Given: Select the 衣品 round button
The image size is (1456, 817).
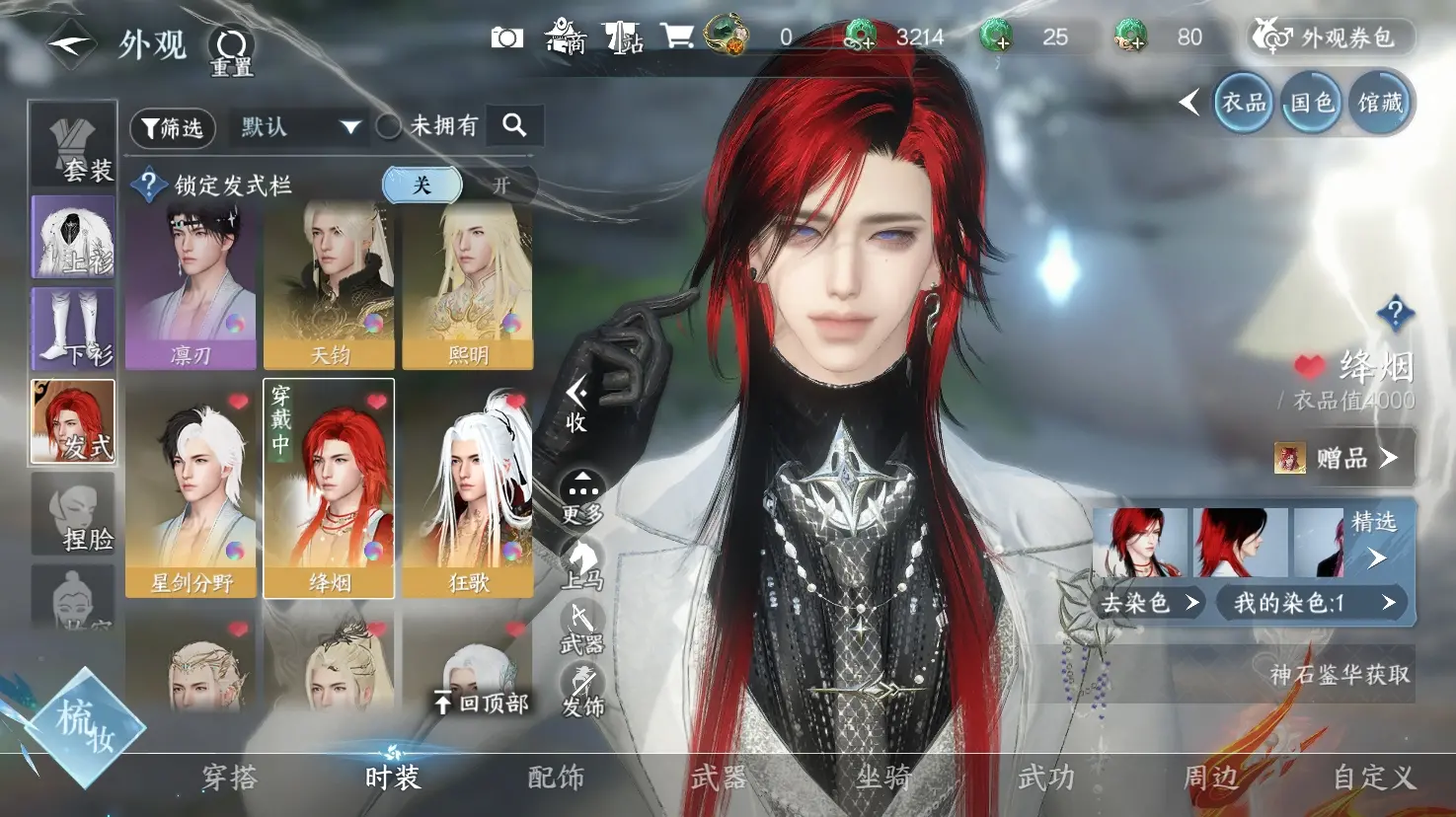Looking at the screenshot, I should coord(1244,103).
